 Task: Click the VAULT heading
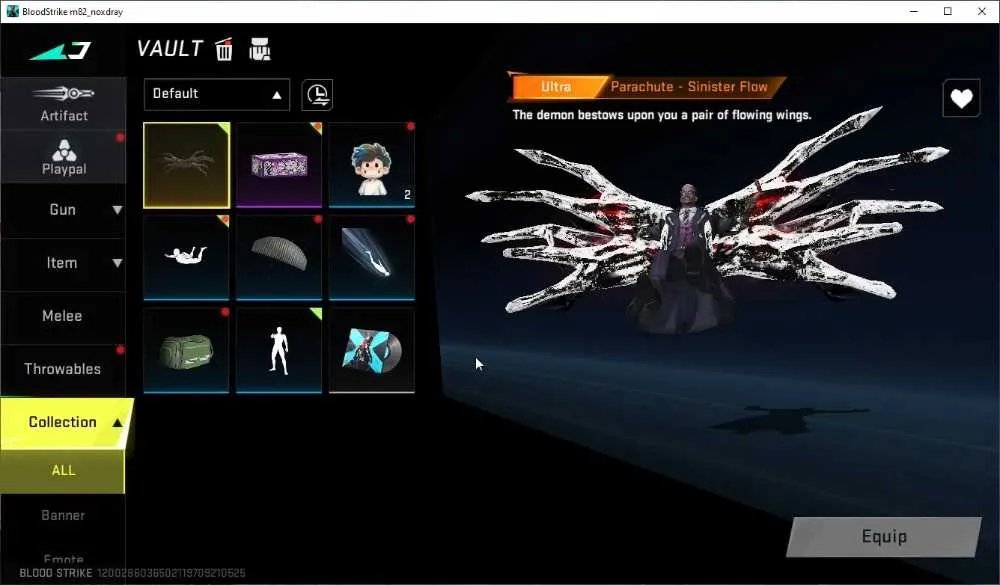[170, 49]
